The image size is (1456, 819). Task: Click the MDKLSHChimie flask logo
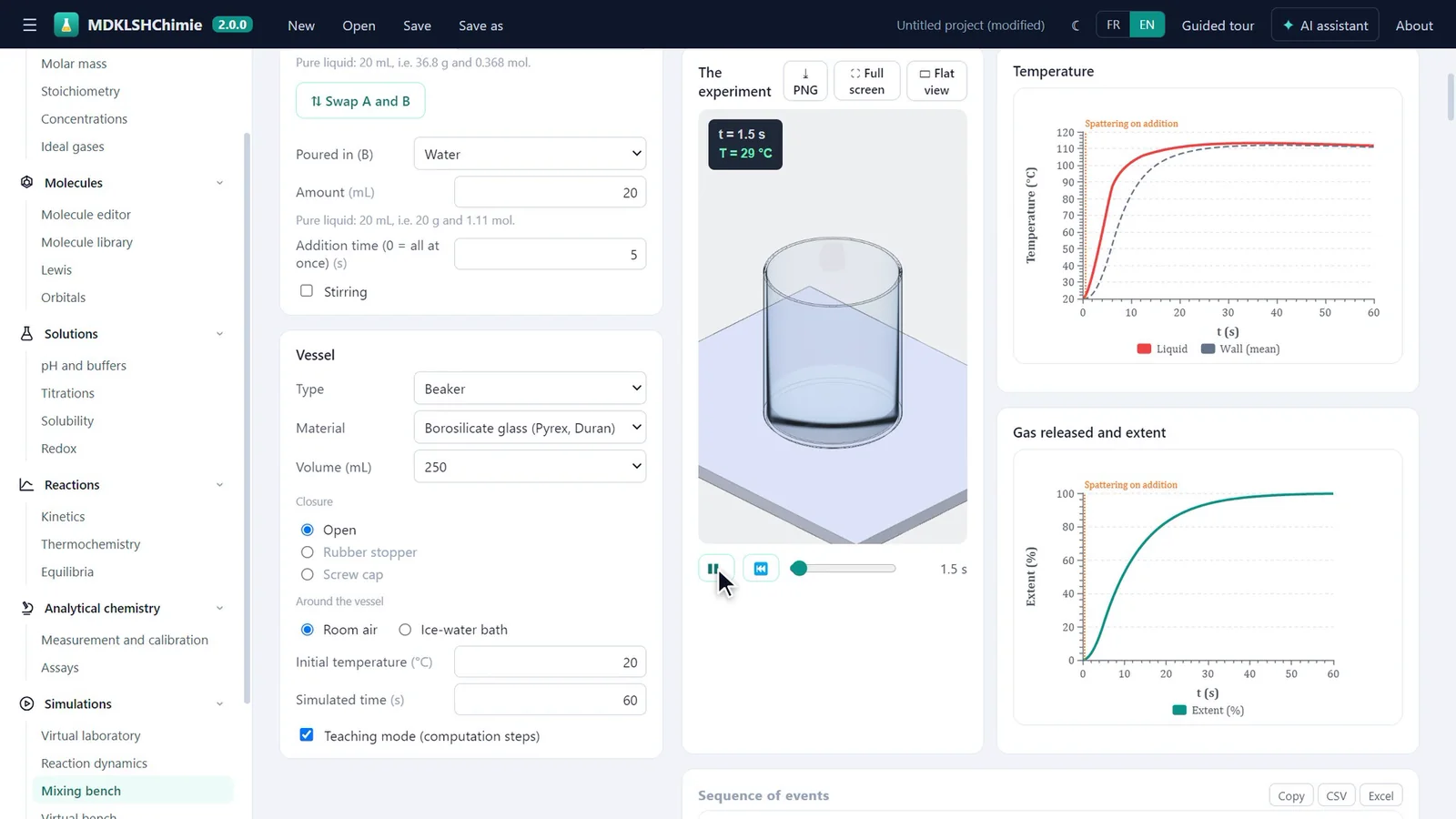point(66,25)
